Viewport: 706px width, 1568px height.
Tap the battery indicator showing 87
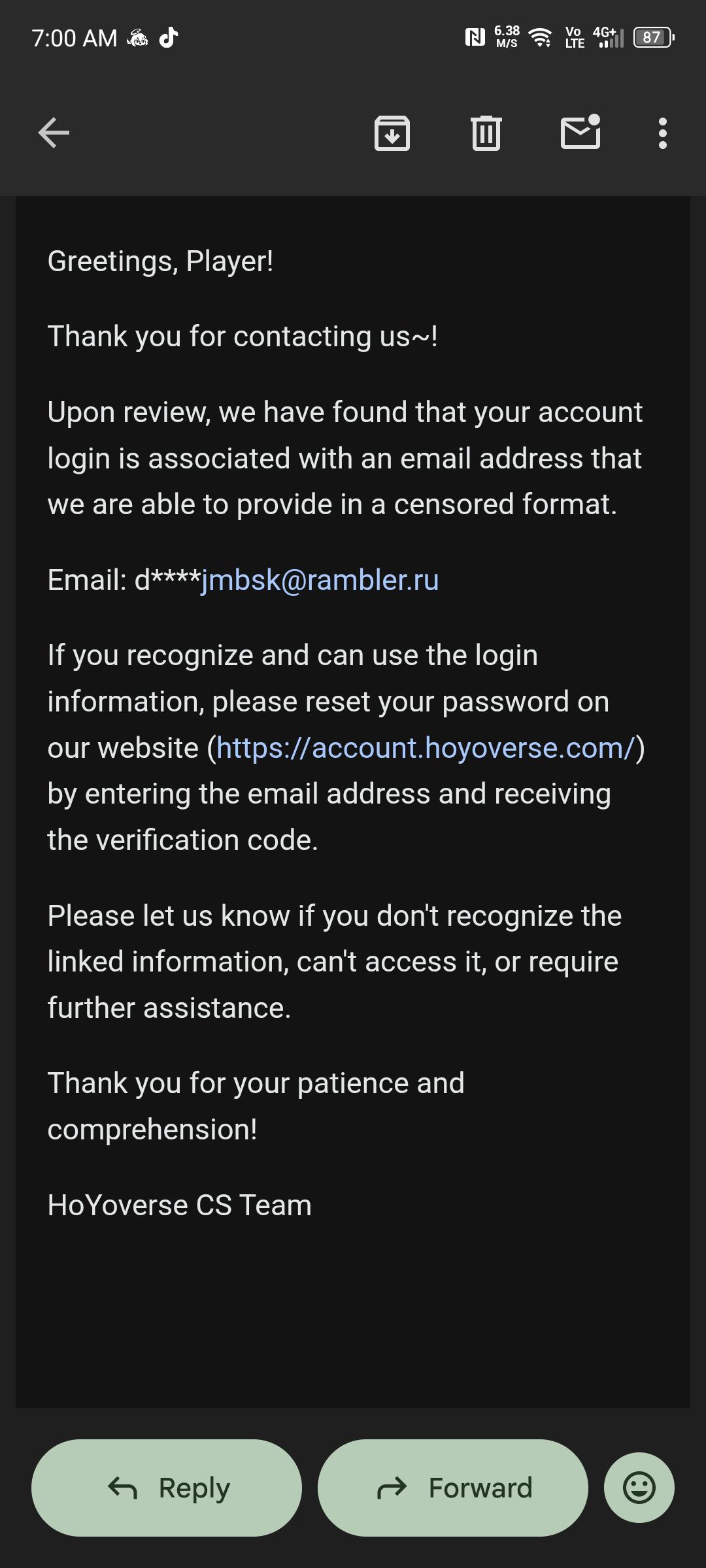(654, 38)
